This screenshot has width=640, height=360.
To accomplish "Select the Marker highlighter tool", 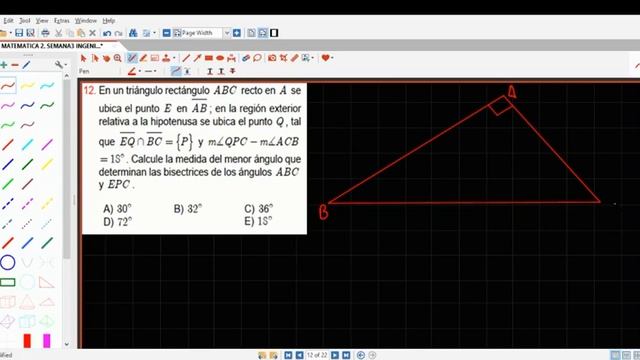I will pos(143,58).
